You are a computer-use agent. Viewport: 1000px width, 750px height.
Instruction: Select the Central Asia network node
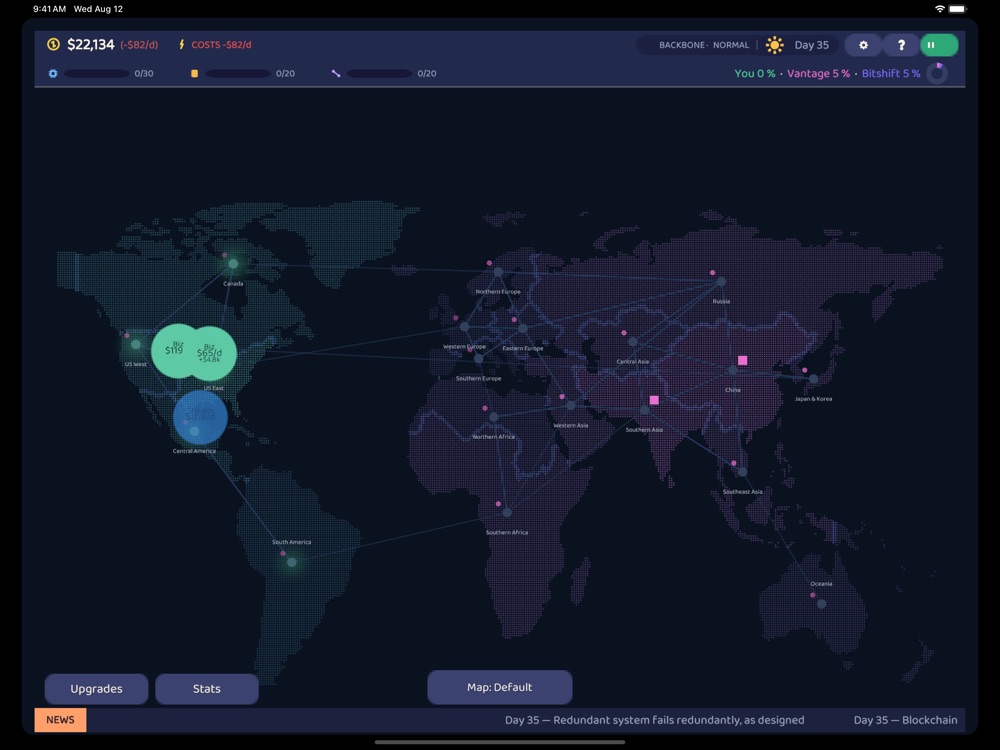(633, 342)
